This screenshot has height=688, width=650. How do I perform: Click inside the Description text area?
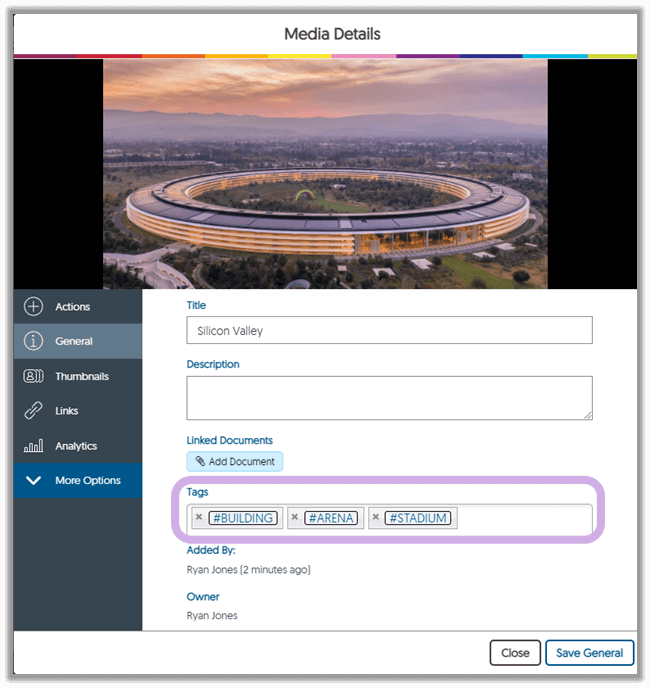tap(389, 397)
